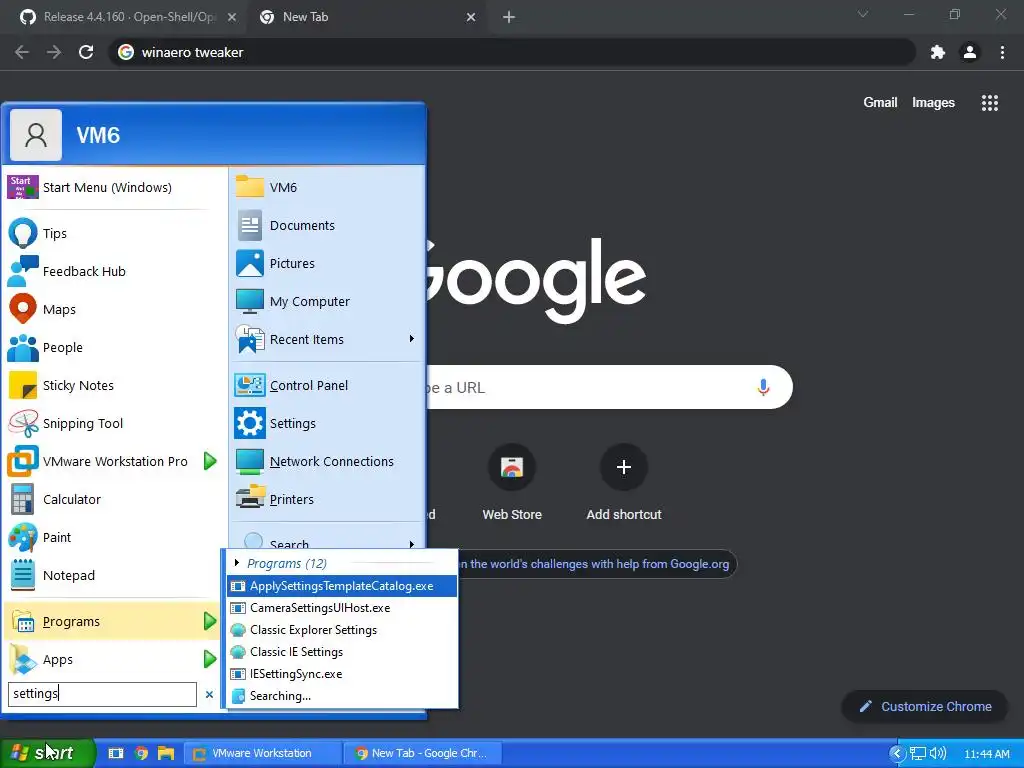Open Chrome from taskbar quick launch
Image resolution: width=1024 pixels, height=768 pixels.
coord(141,753)
